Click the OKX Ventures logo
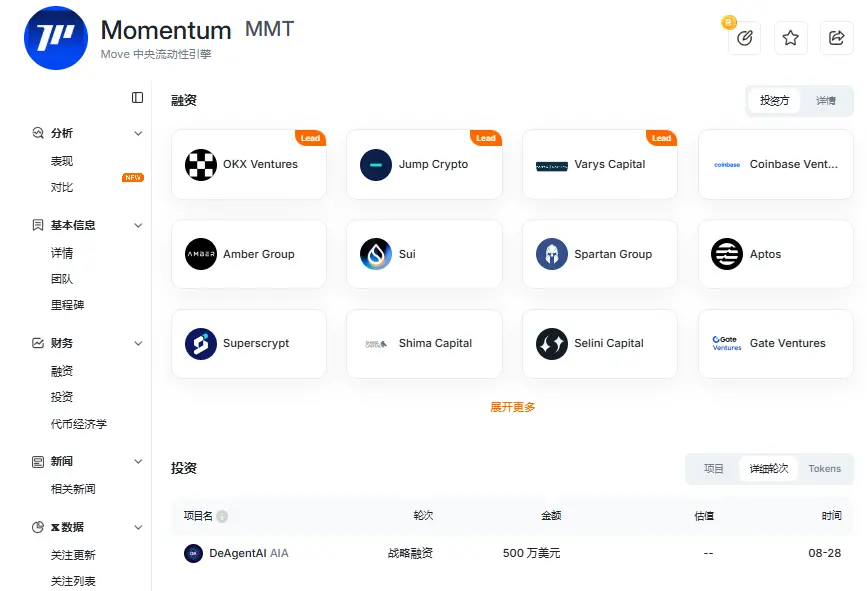Viewport: 867px width, 591px height. point(201,165)
